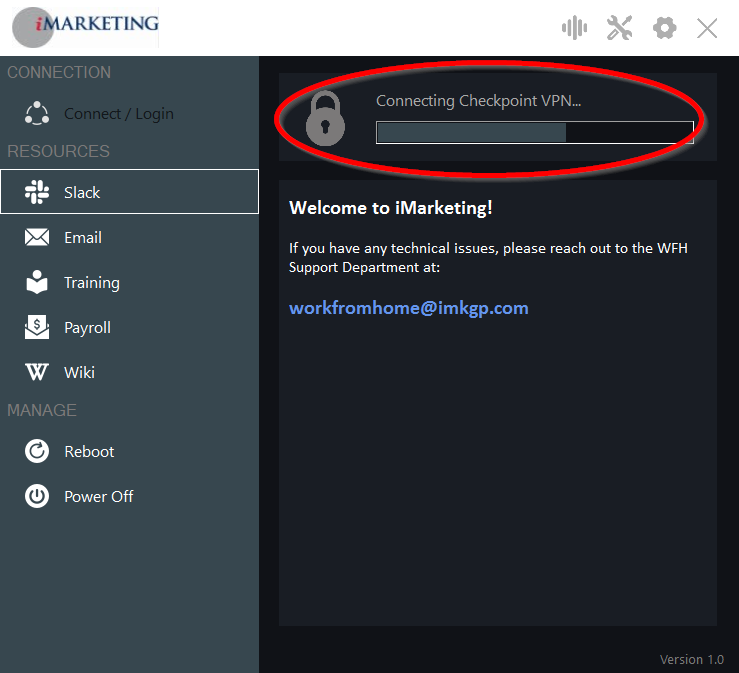Open settings via the gear icon
739x673 pixels.
pos(664,28)
